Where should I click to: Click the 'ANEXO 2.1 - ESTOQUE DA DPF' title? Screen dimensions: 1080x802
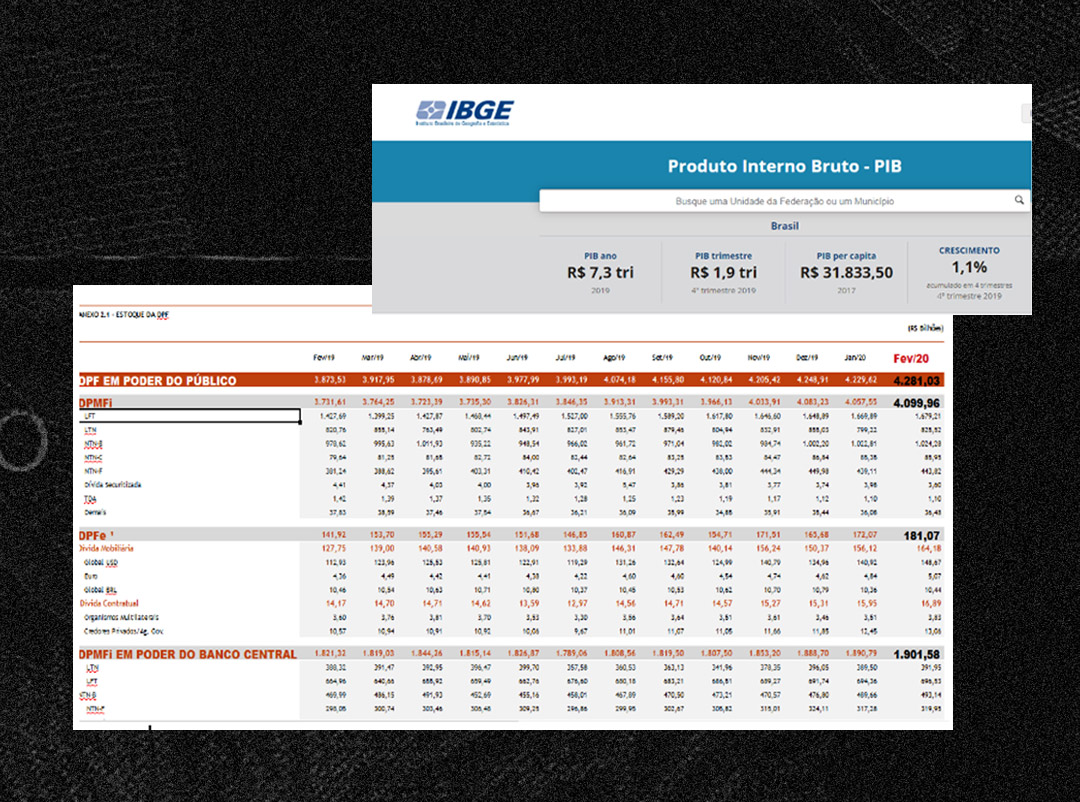point(124,315)
